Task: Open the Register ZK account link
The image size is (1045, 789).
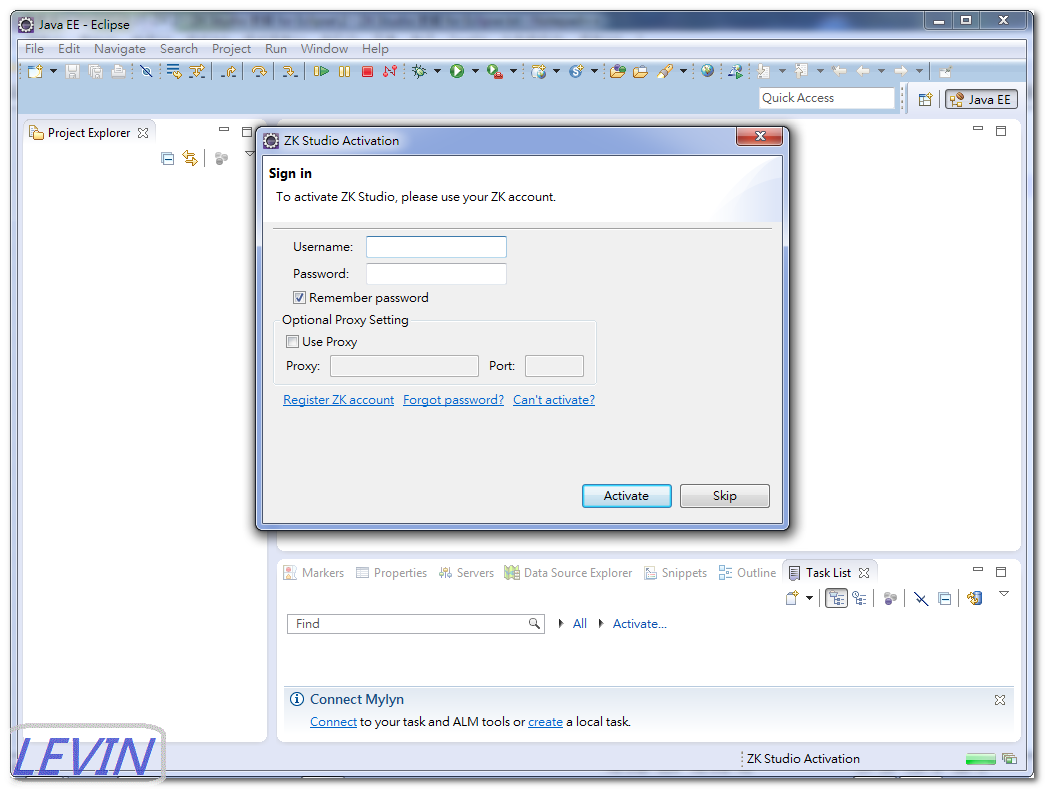Action: coord(339,400)
